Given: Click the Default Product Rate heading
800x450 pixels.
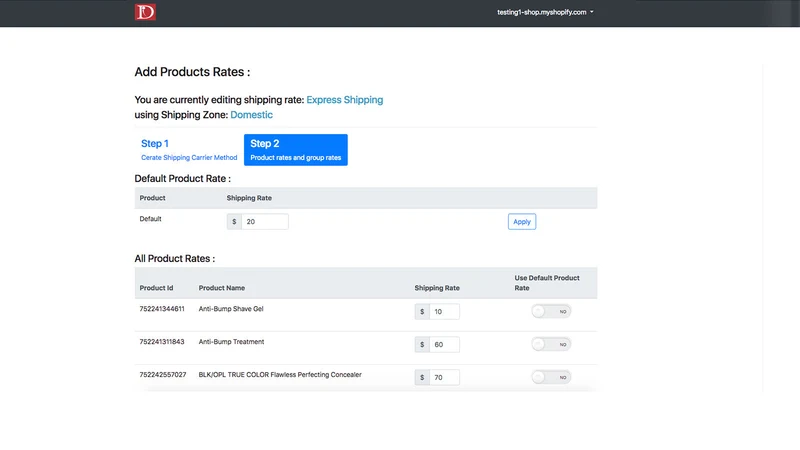Looking at the screenshot, I should 182,179.
